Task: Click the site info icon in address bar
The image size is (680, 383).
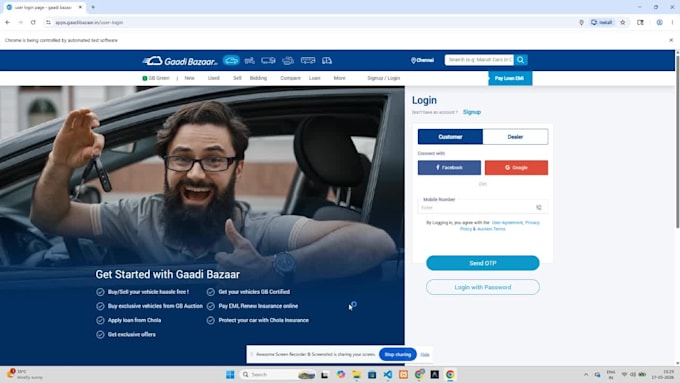Action: pos(48,22)
